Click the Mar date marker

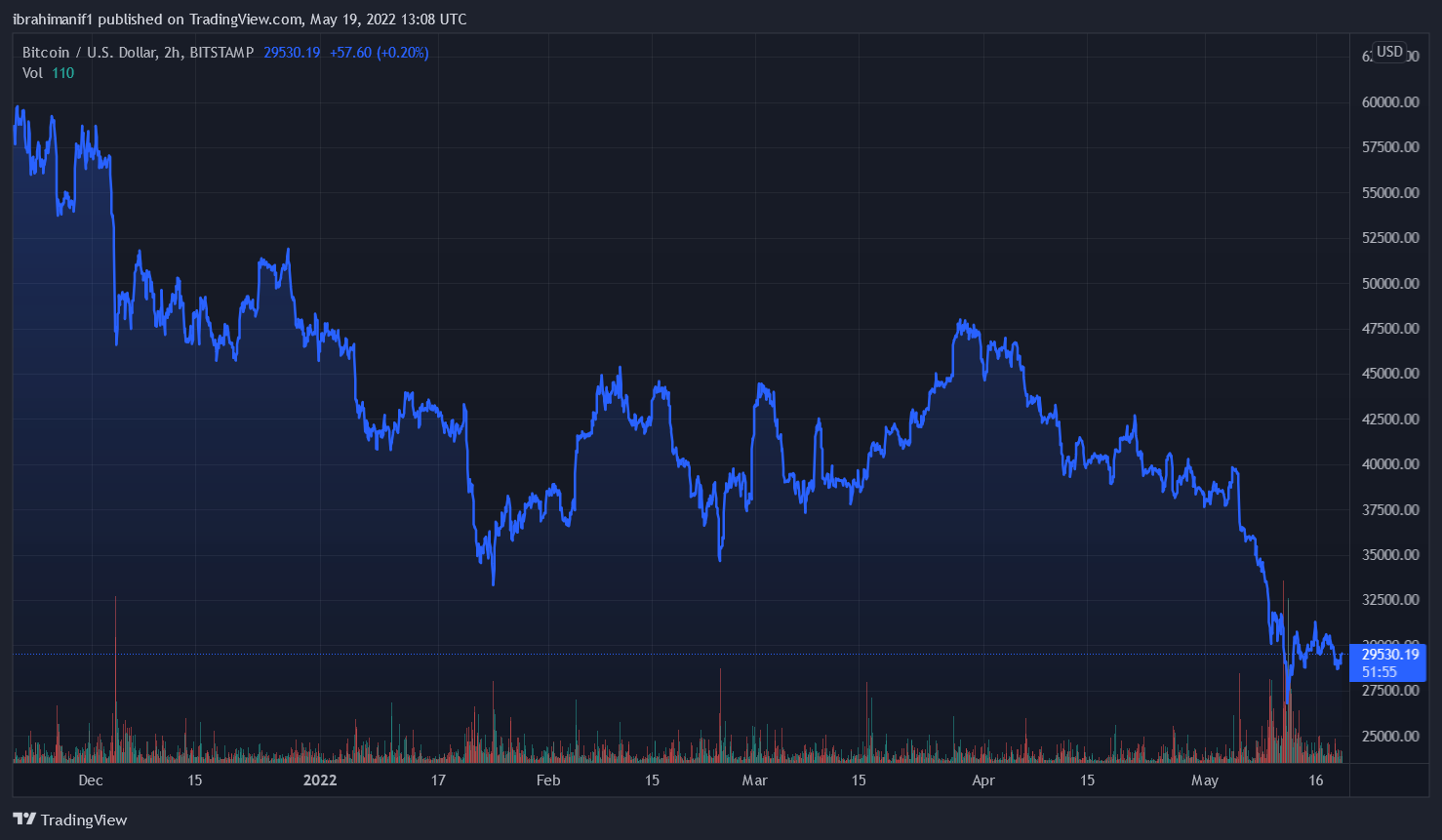coord(754,780)
